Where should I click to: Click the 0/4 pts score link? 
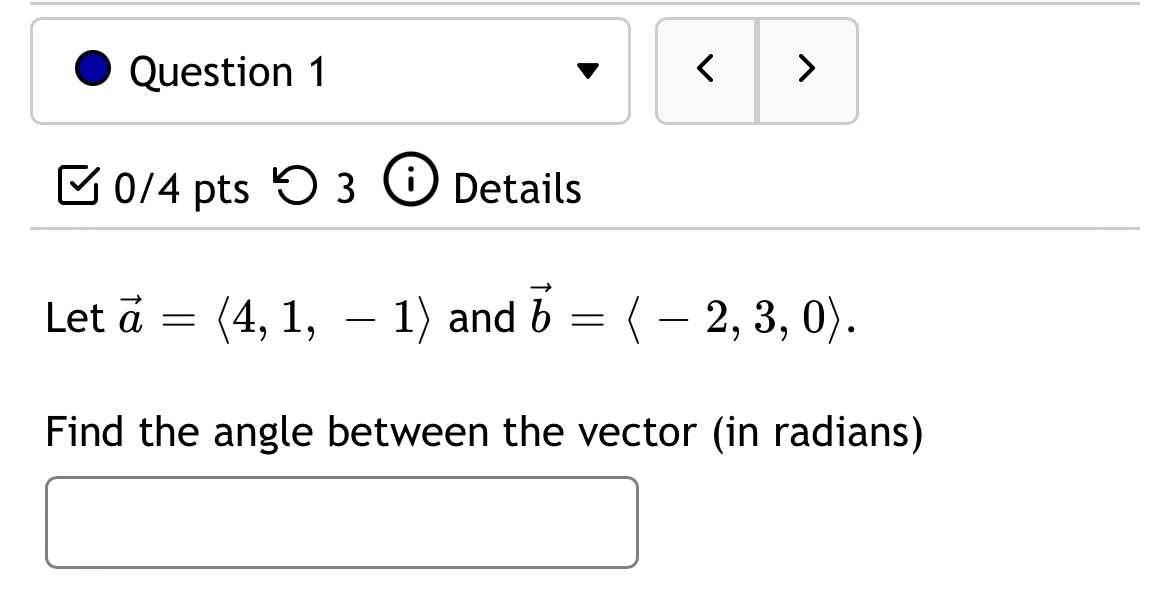pyautogui.click(x=183, y=187)
